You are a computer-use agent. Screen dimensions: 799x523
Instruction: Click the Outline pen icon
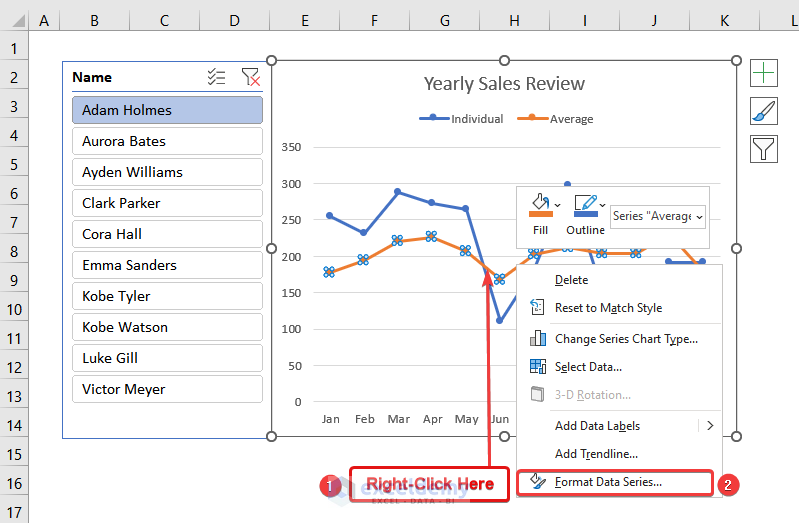(x=585, y=205)
